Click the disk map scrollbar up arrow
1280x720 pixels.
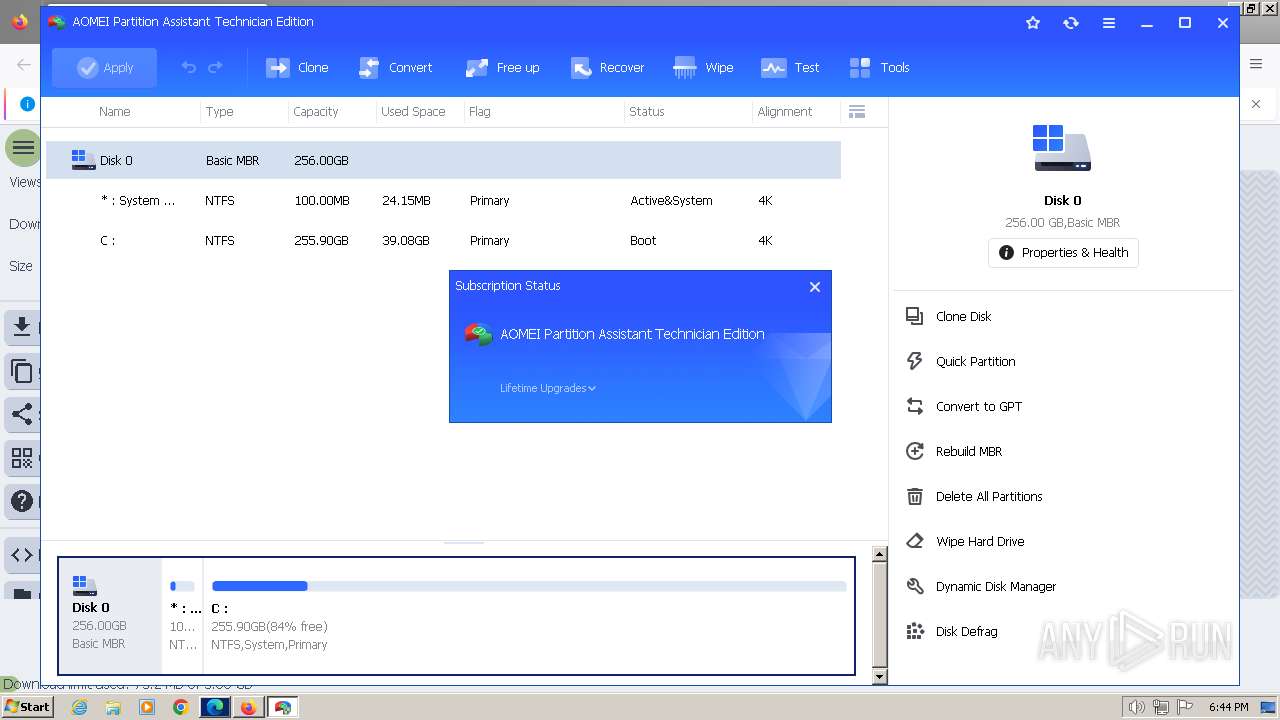tap(880, 554)
